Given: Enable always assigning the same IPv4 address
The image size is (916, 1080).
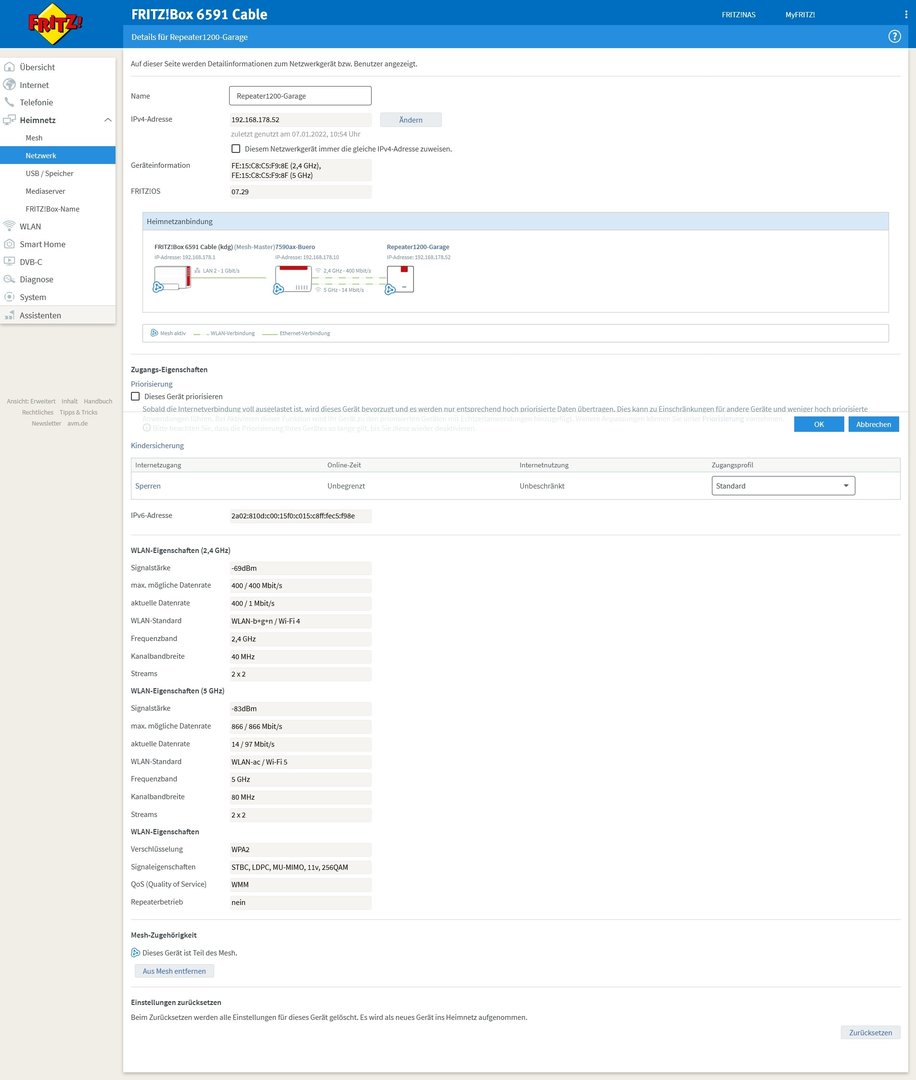Looking at the screenshot, I should pyautogui.click(x=235, y=148).
